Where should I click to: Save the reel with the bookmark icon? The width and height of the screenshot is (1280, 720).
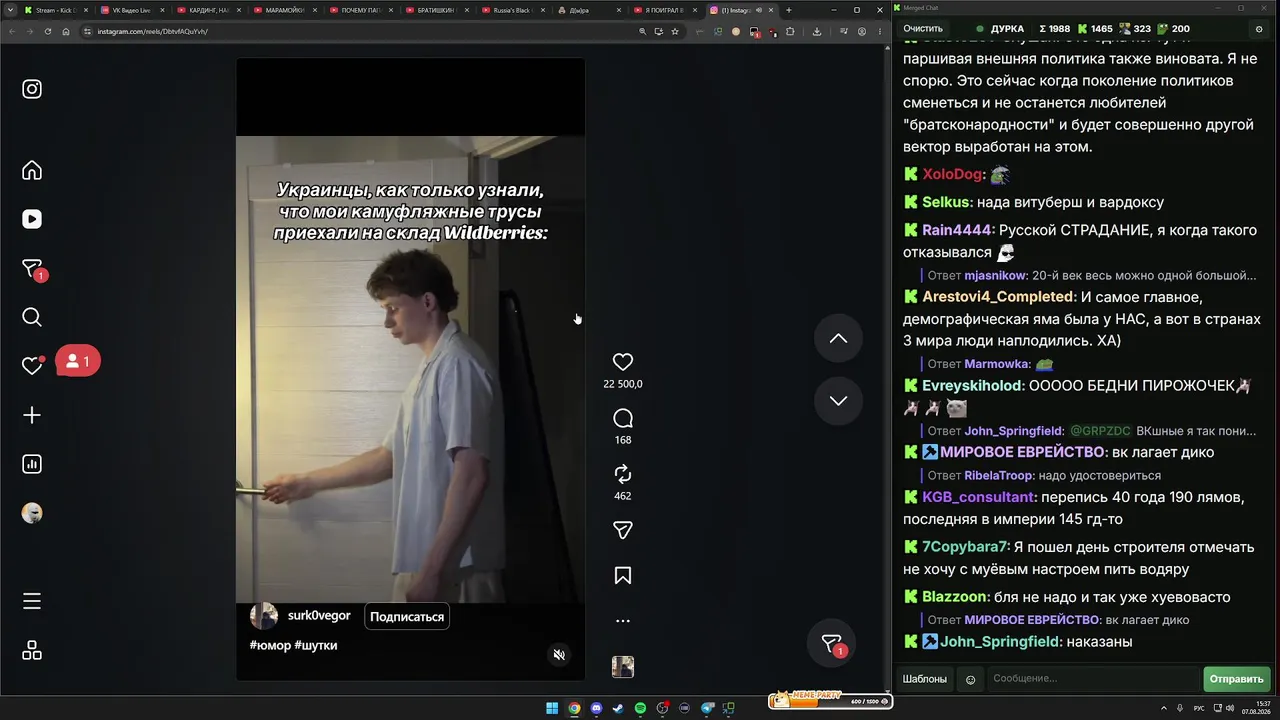click(623, 575)
